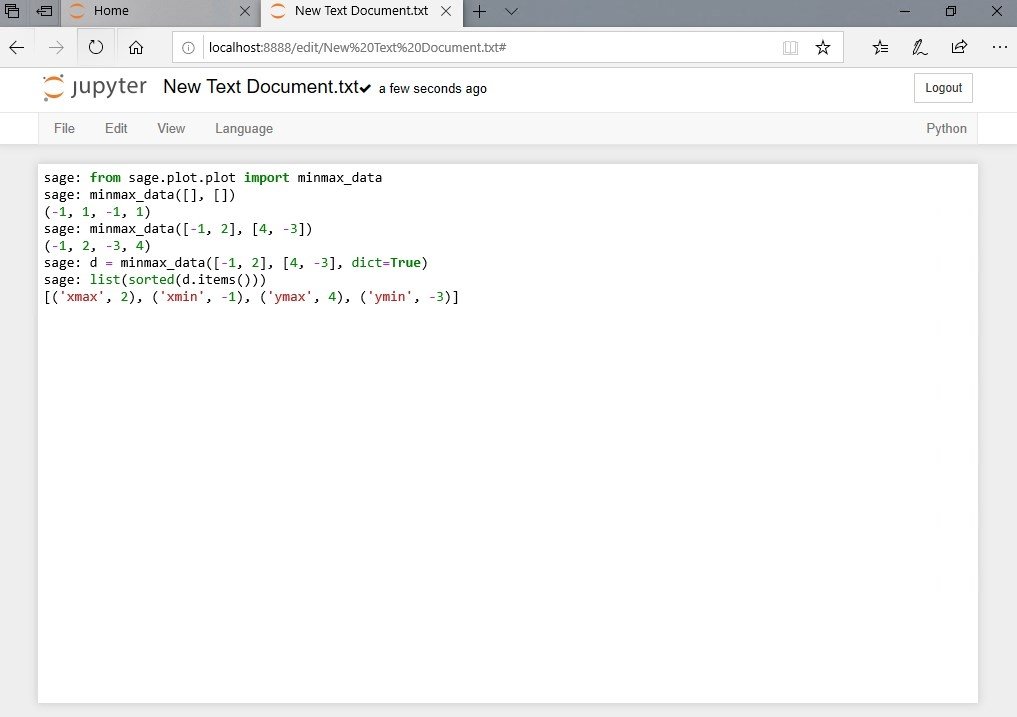This screenshot has width=1017, height=717.
Task: Rename file by clicking New Text Document.txt title
Action: 261,87
